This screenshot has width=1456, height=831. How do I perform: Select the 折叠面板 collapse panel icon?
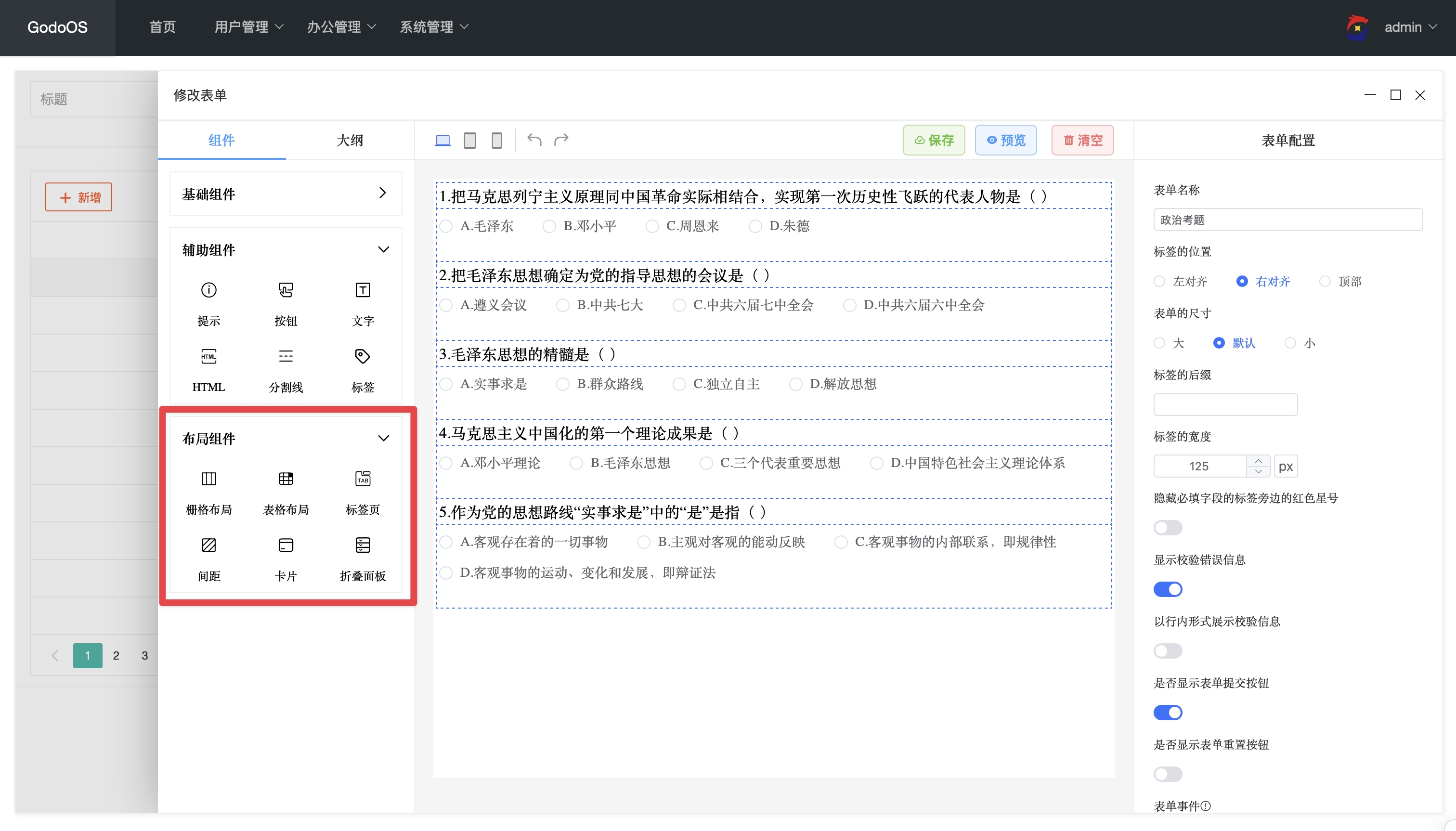tap(363, 545)
